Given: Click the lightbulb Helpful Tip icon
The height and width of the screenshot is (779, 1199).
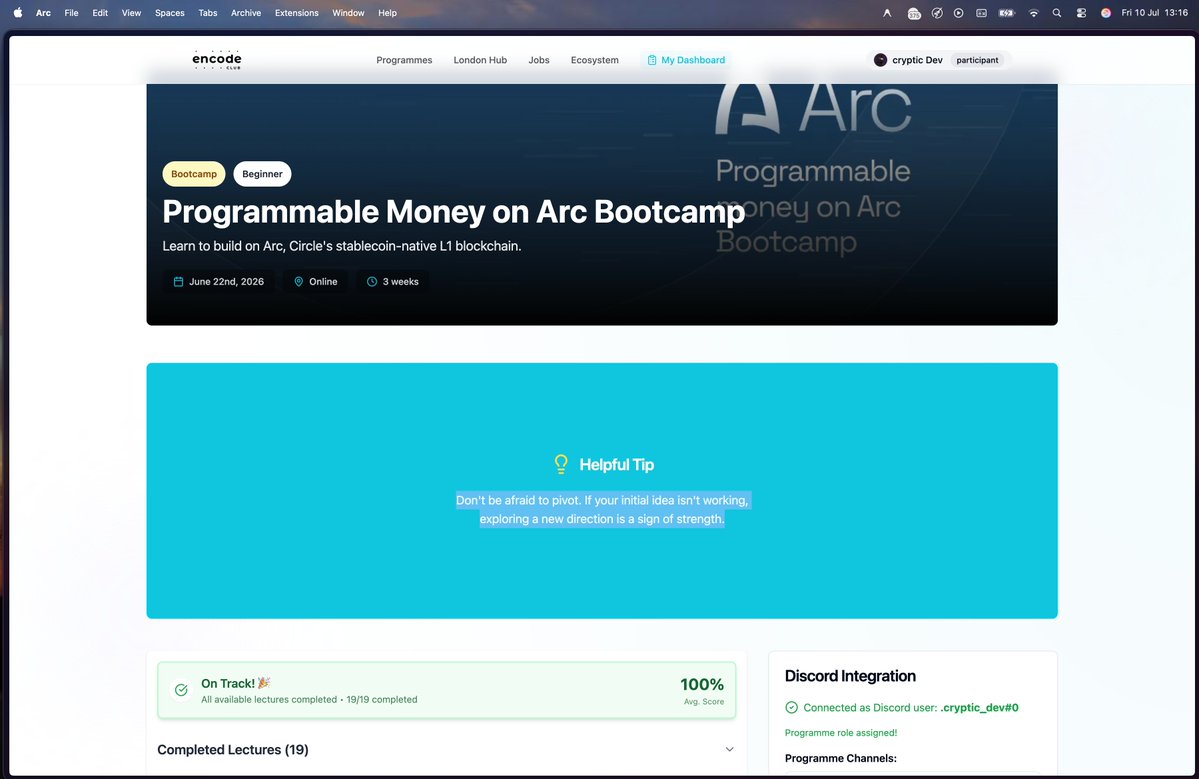Looking at the screenshot, I should point(561,464).
